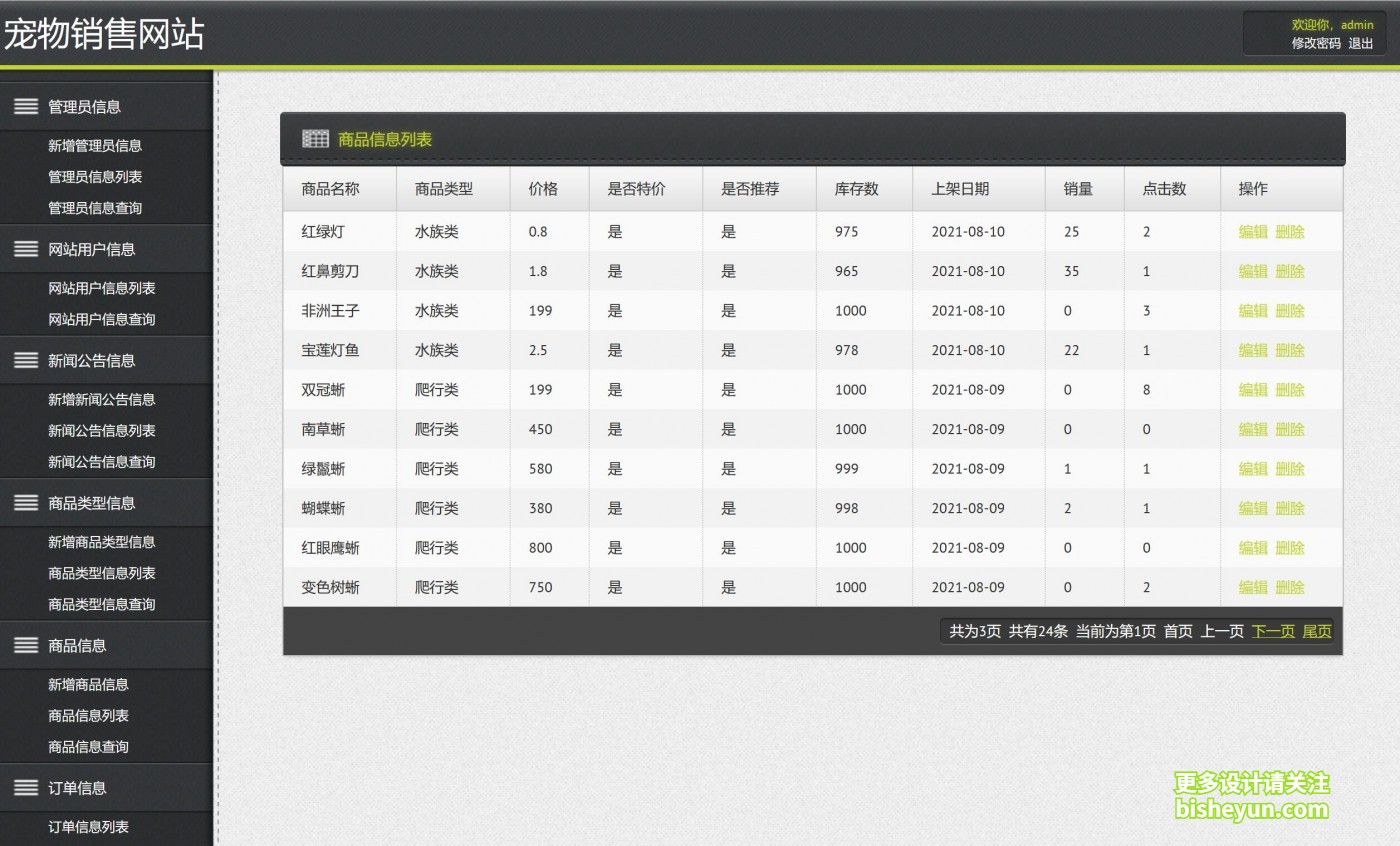The width and height of the screenshot is (1400, 846).
Task: Select 商品类型信息查询 menu entry
Action: coord(102,604)
